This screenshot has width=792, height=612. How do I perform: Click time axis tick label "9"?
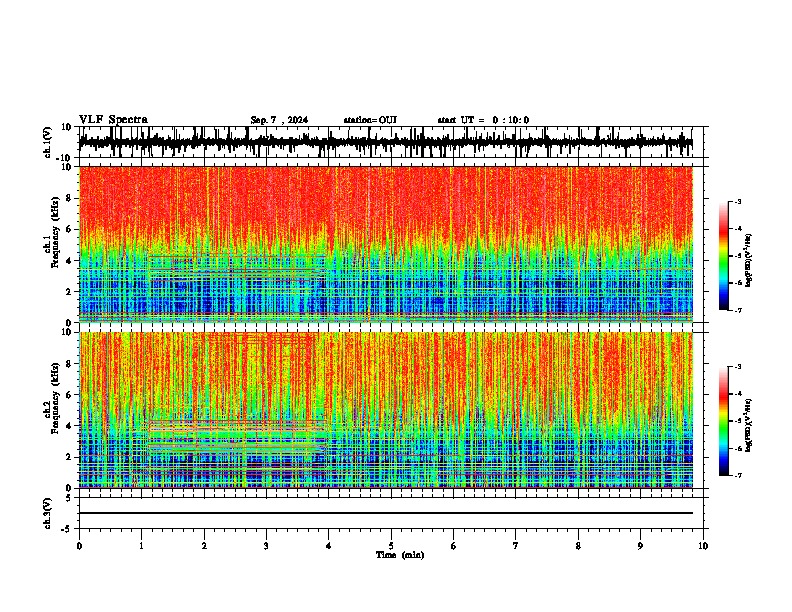click(x=640, y=546)
